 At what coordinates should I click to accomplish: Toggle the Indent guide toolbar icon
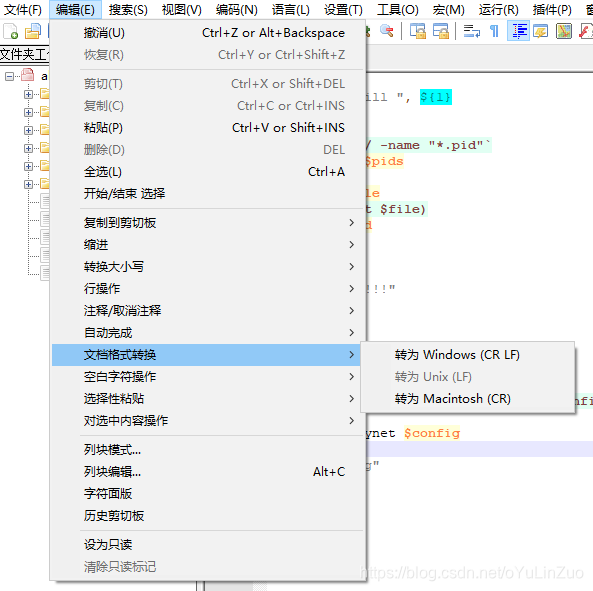(518, 31)
